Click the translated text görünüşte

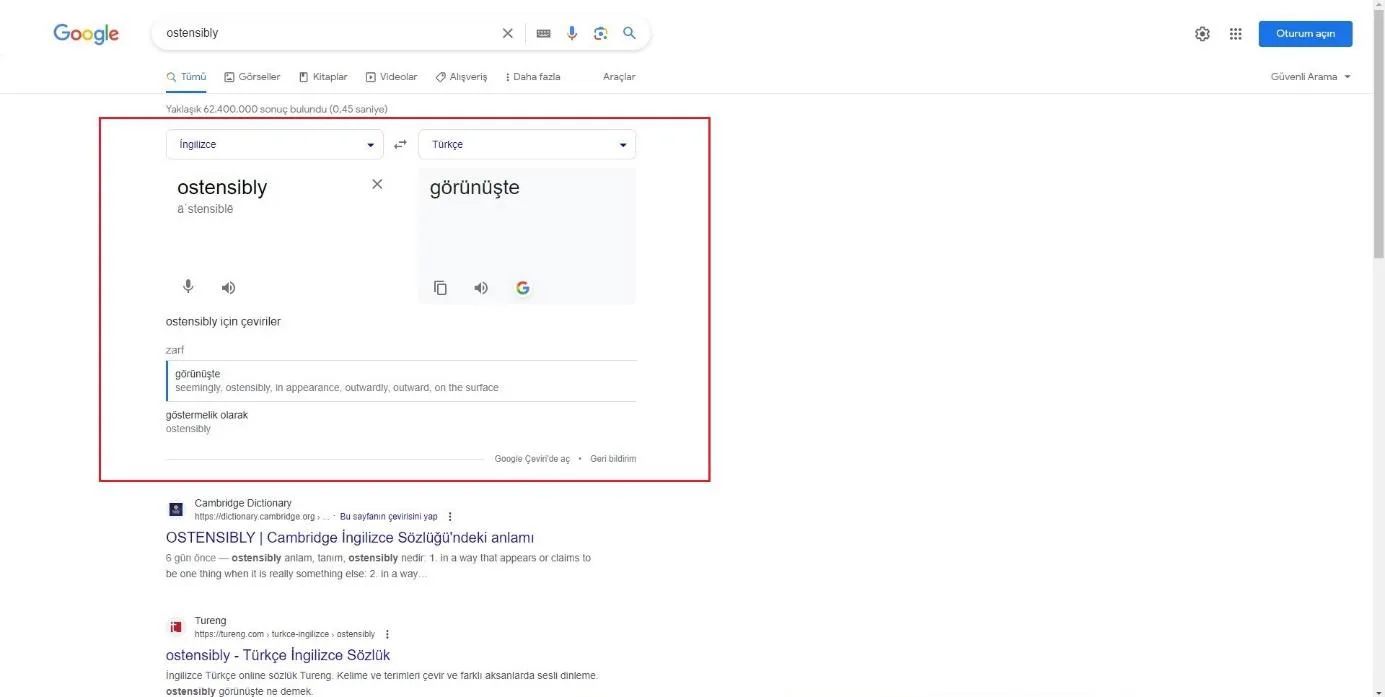click(475, 187)
